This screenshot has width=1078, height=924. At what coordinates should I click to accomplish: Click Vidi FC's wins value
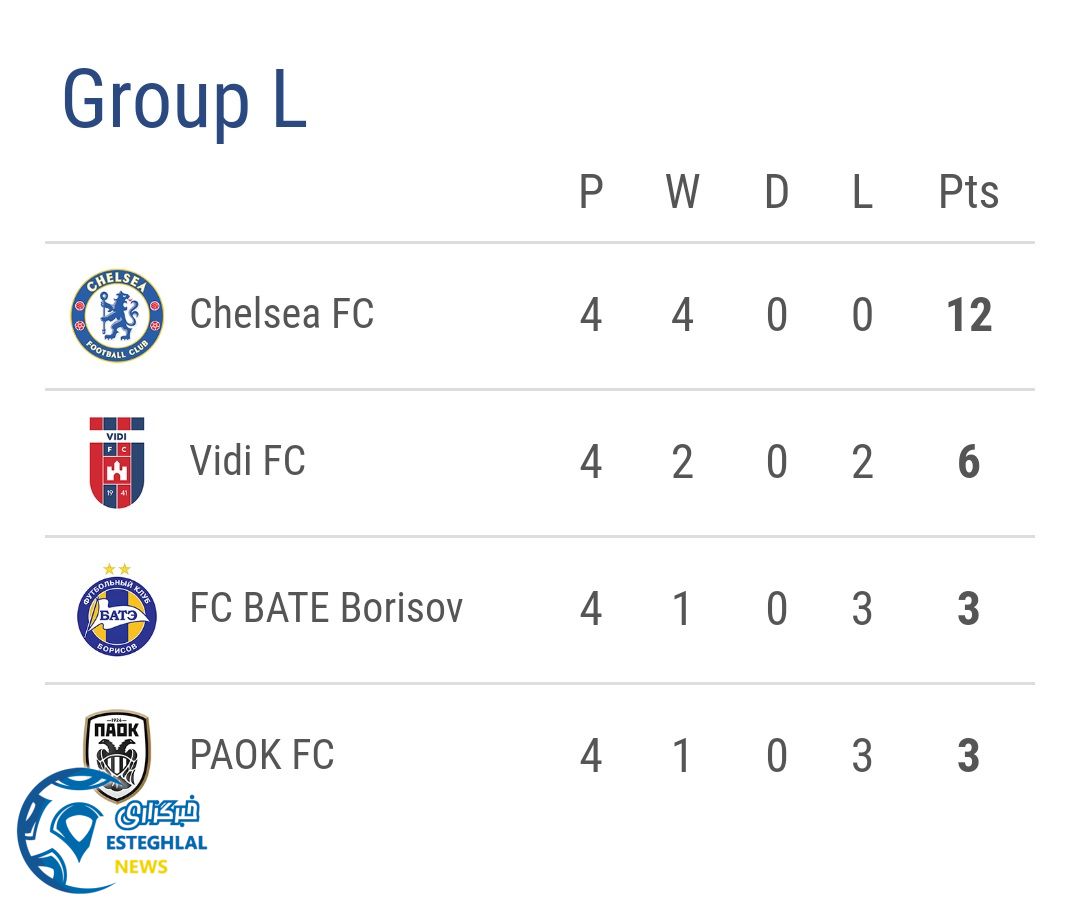coord(682,463)
